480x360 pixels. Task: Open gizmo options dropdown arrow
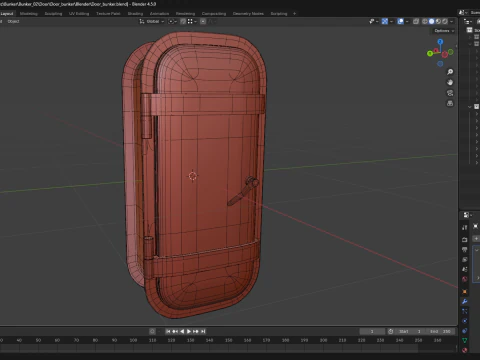[x=391, y=21]
